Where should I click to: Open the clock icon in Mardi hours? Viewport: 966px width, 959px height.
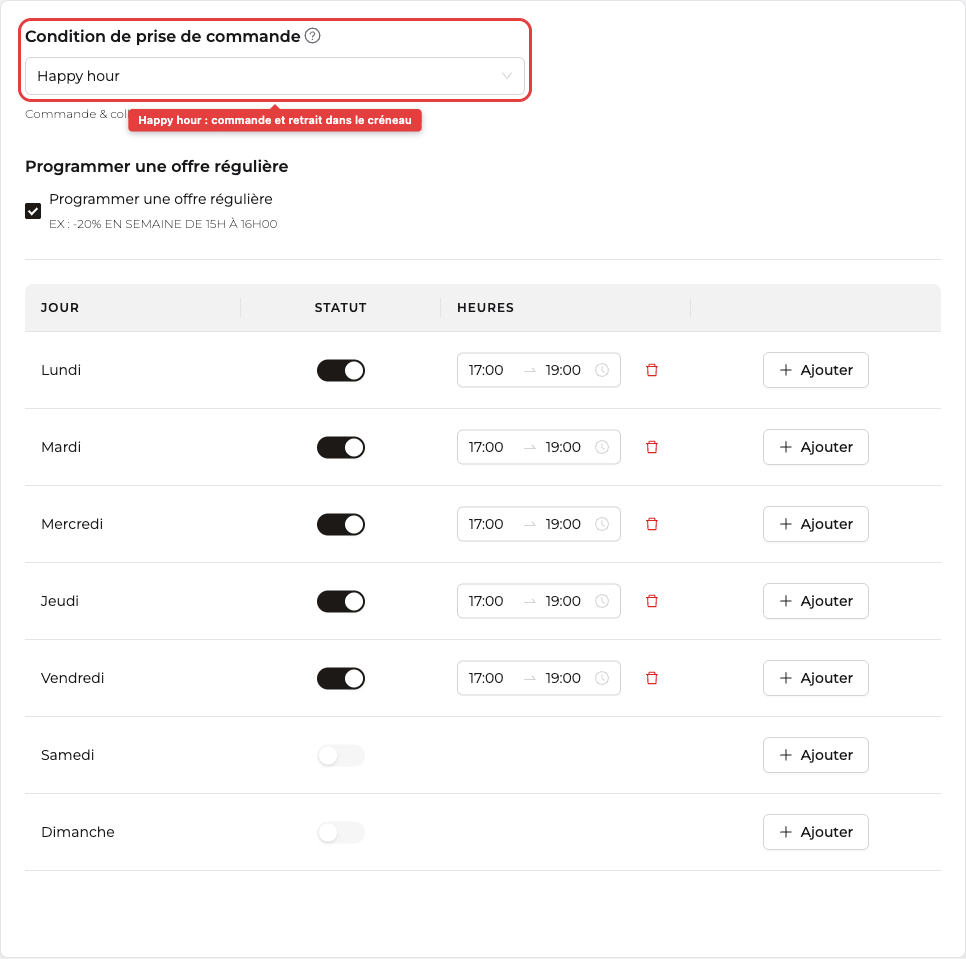point(602,447)
